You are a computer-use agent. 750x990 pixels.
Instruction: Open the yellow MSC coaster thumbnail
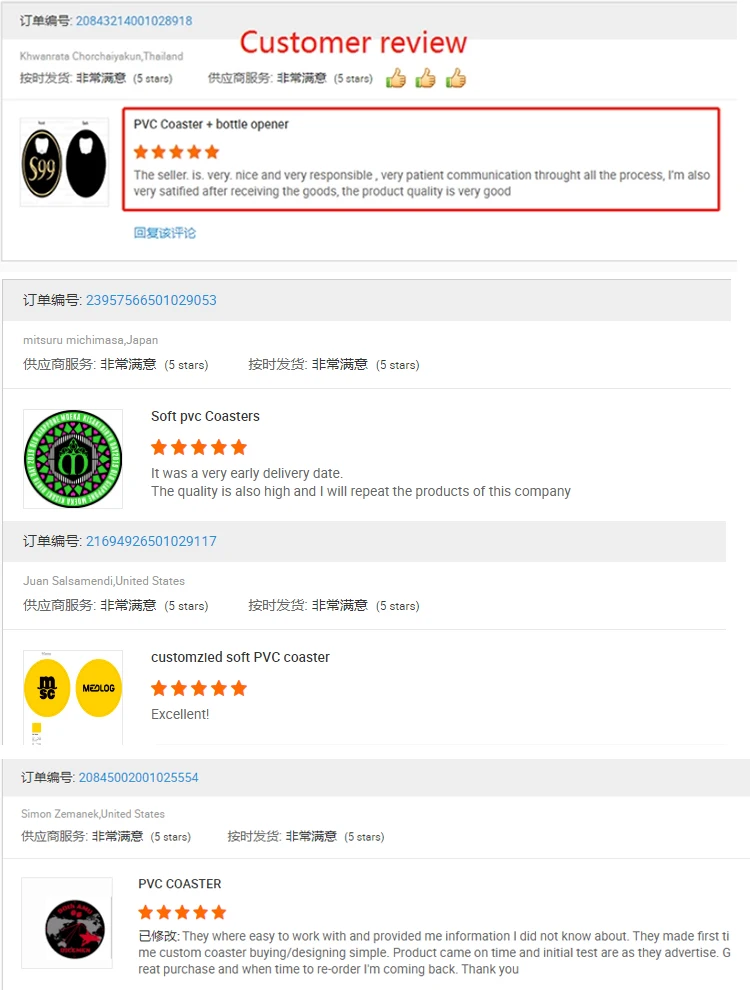(x=73, y=697)
